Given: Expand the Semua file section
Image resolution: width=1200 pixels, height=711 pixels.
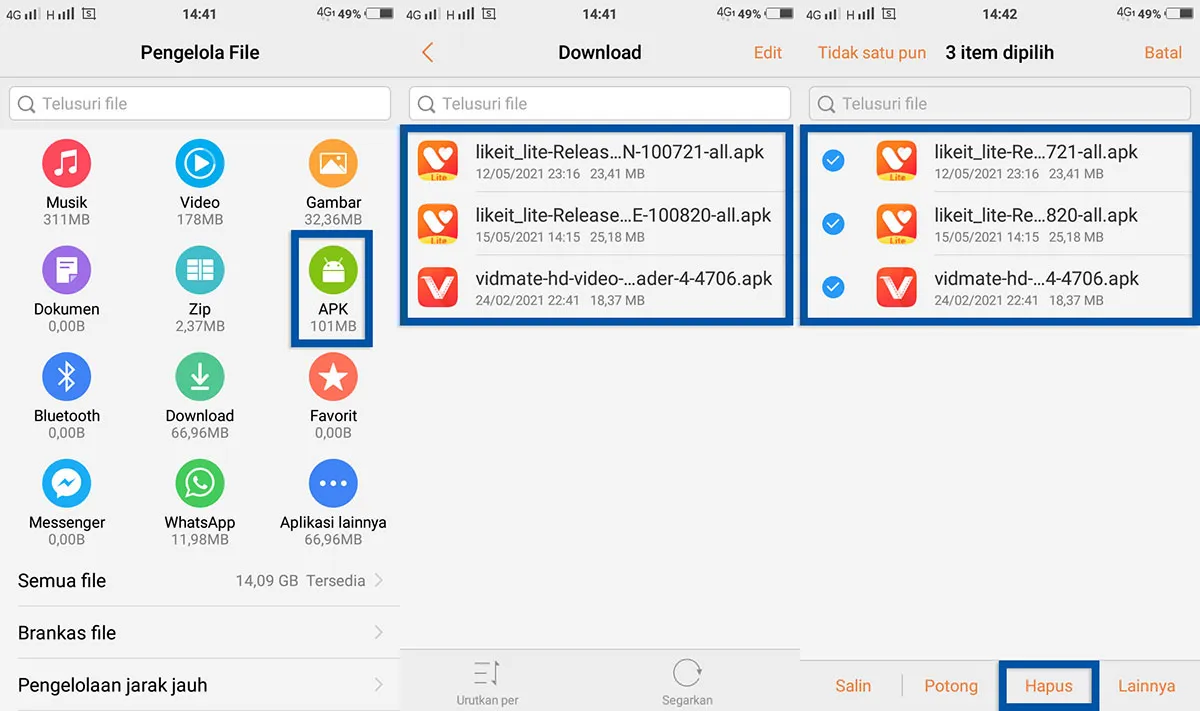Looking at the screenshot, I should tap(200, 580).
